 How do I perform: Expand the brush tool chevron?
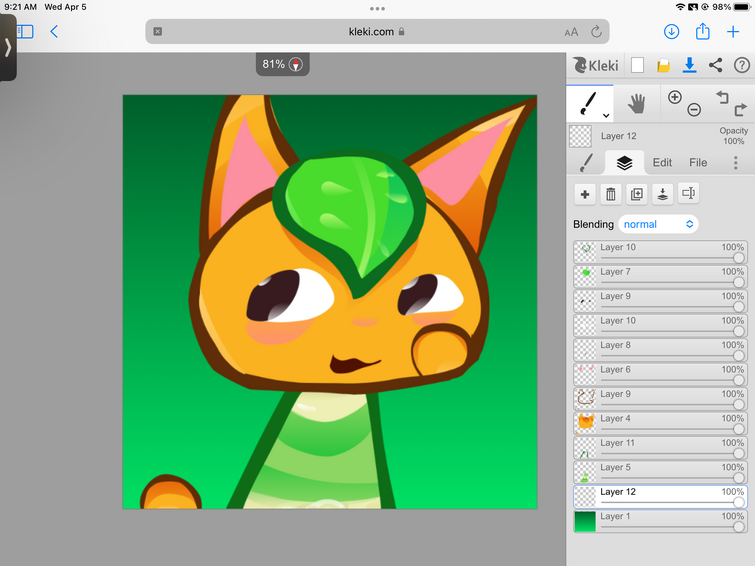click(606, 116)
